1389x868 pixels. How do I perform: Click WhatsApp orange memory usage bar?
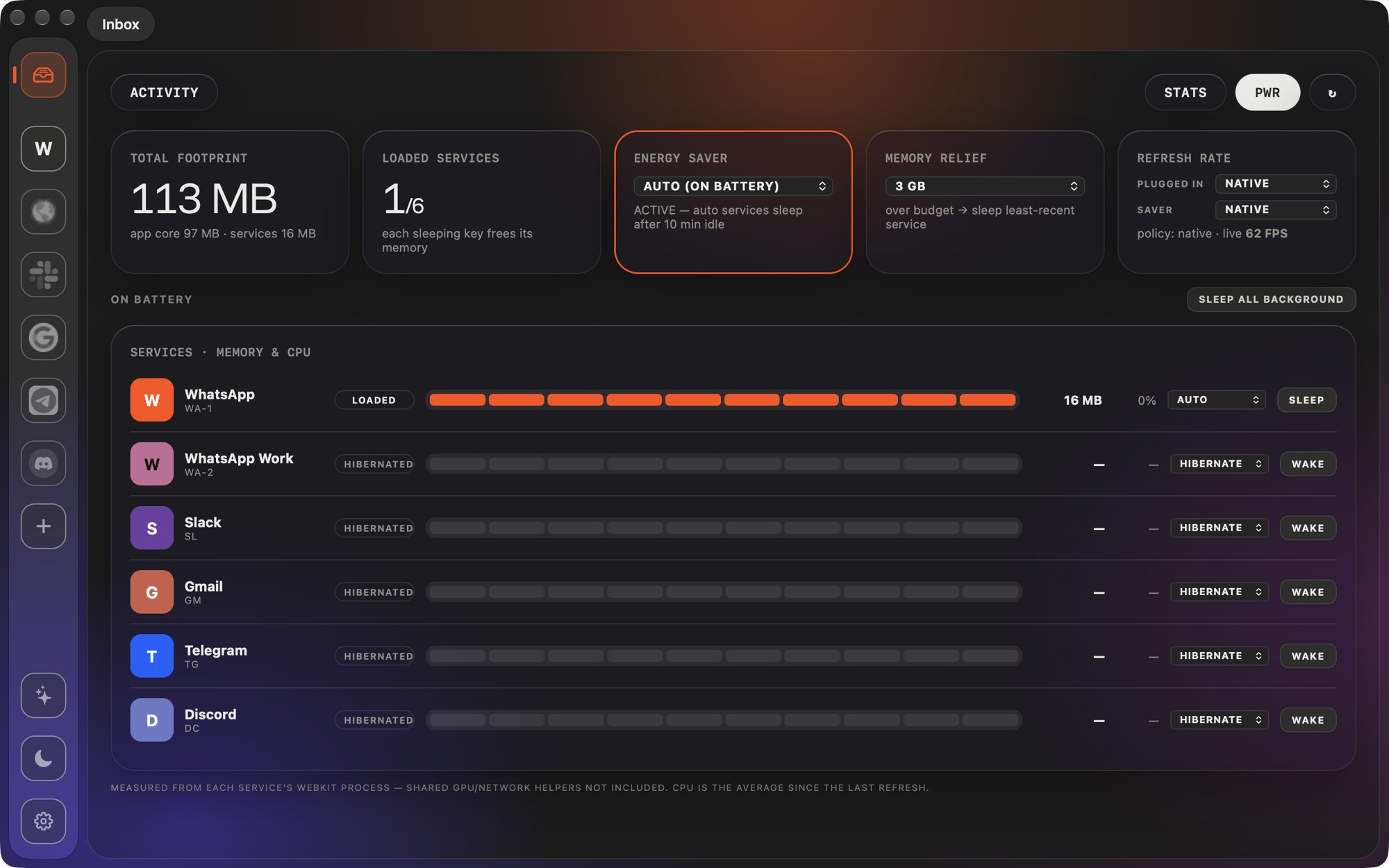[723, 400]
